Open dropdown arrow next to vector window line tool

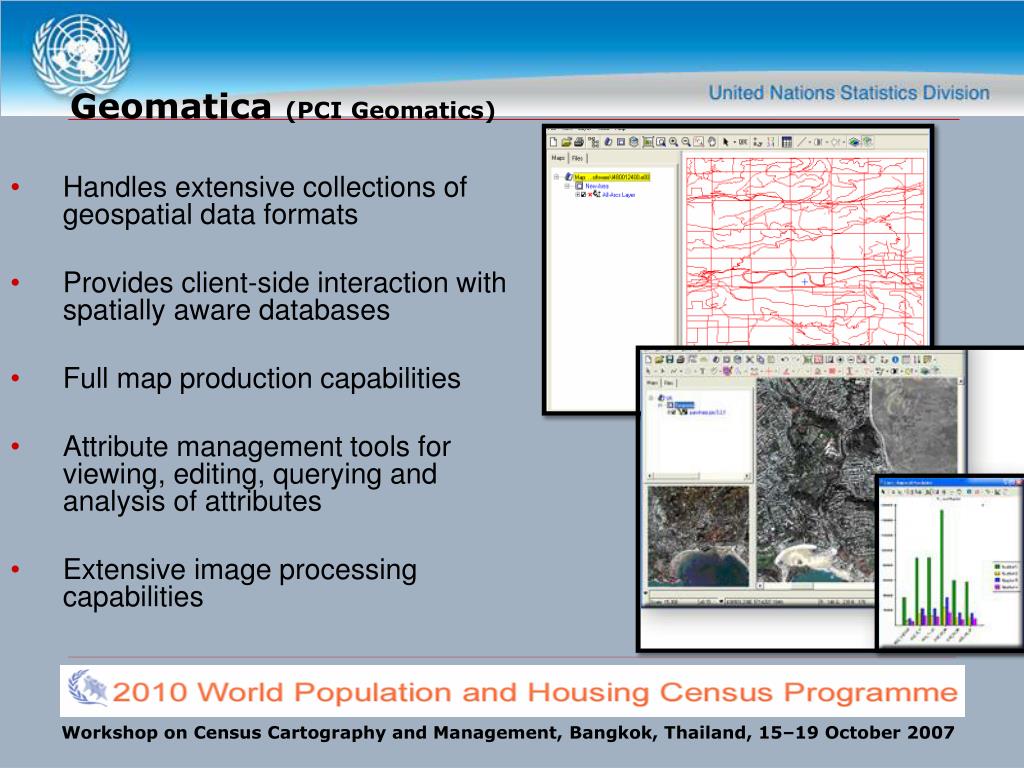pyautogui.click(x=810, y=142)
